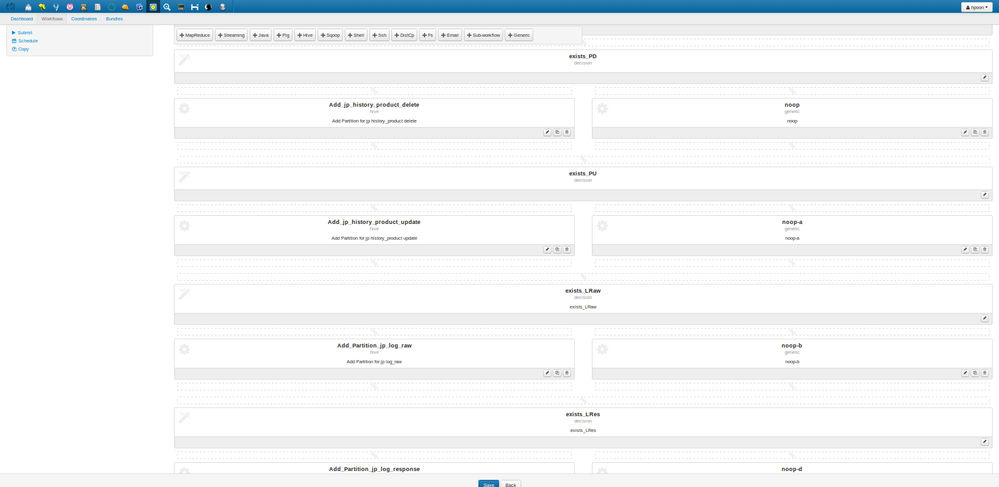
Task: Edit the exists_LRaw decision node
Action: pos(984,318)
